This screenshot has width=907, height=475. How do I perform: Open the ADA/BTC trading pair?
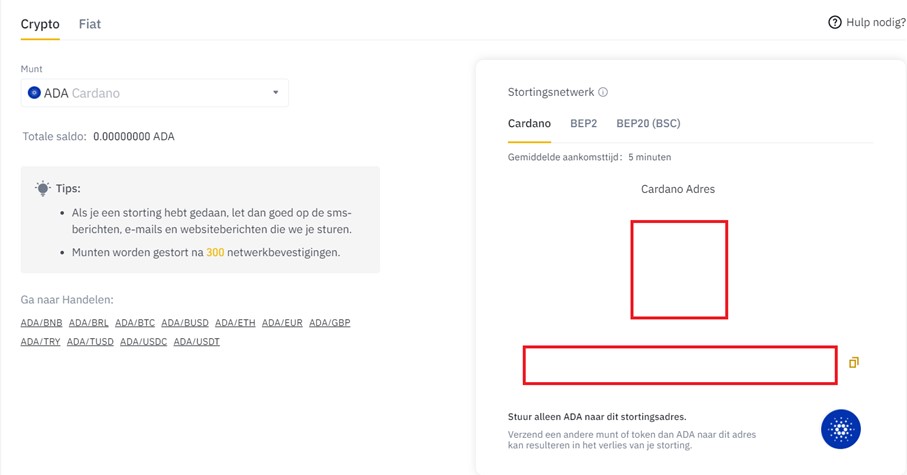tap(135, 323)
